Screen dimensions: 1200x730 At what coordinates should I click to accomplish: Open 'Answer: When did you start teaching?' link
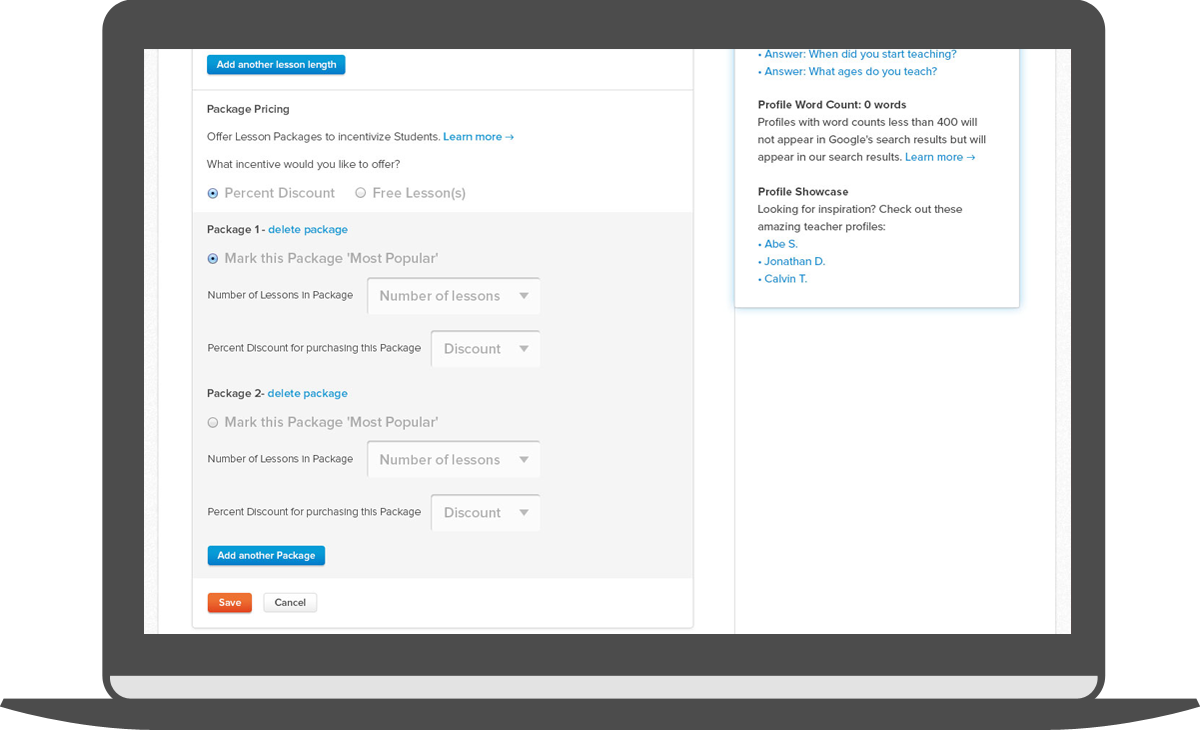pos(860,55)
